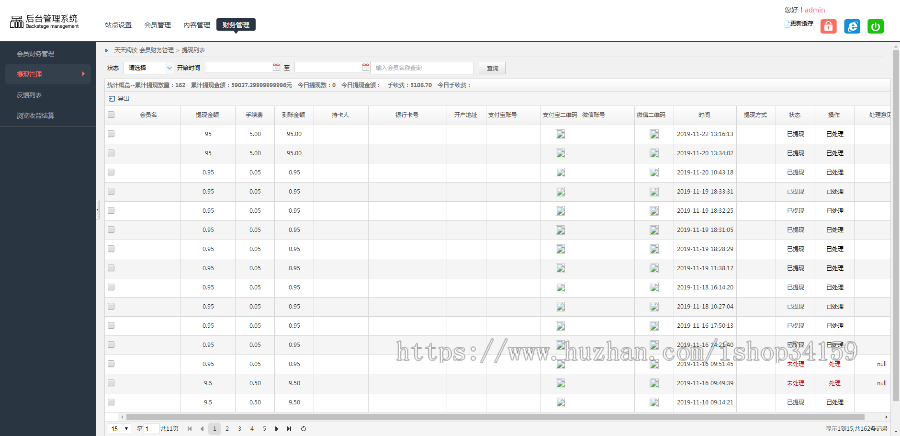This screenshot has width=900, height=436.
Task: Open WeChat QR image in 09:14:21 row
Action: pyautogui.click(x=654, y=402)
